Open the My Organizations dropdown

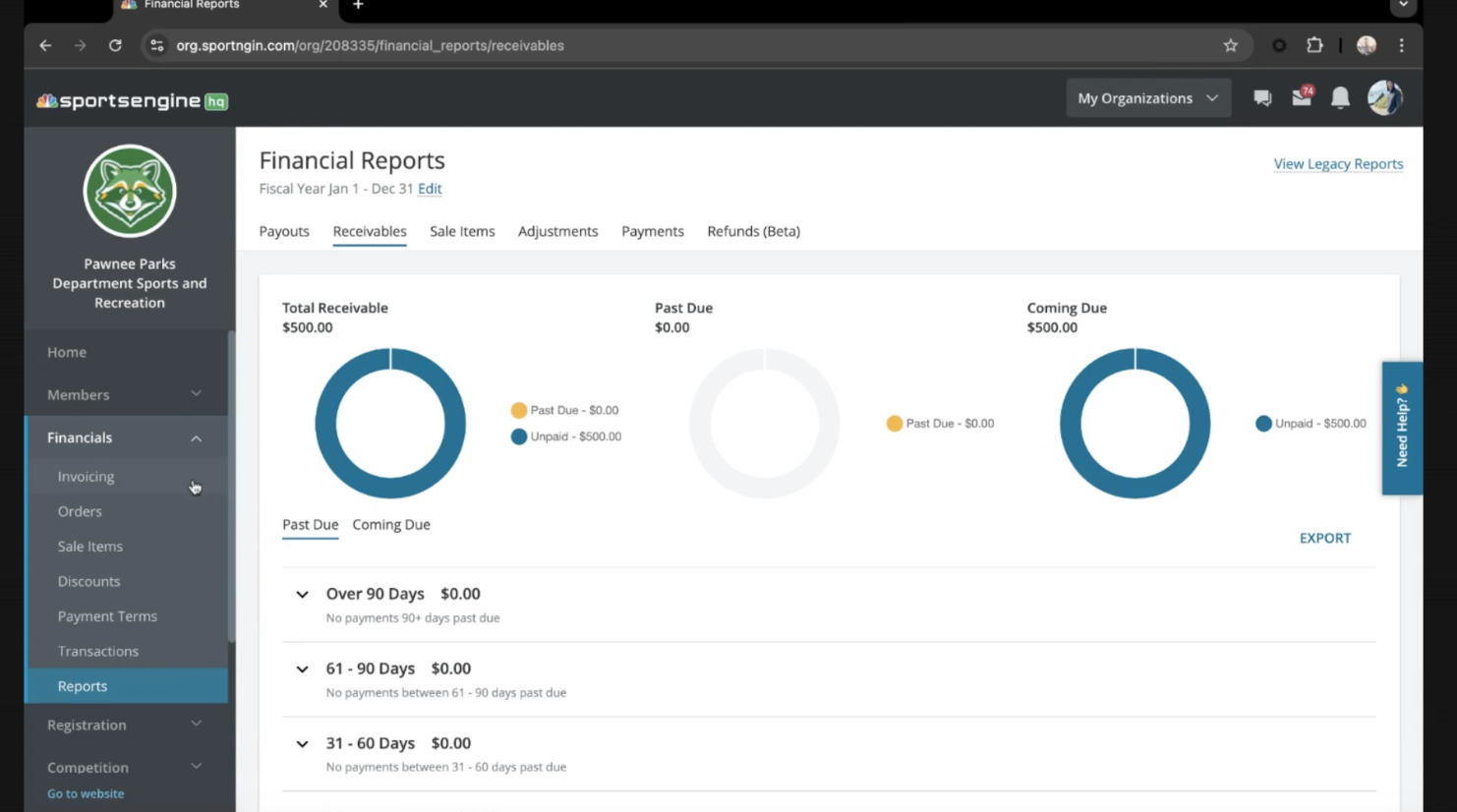[1147, 98]
